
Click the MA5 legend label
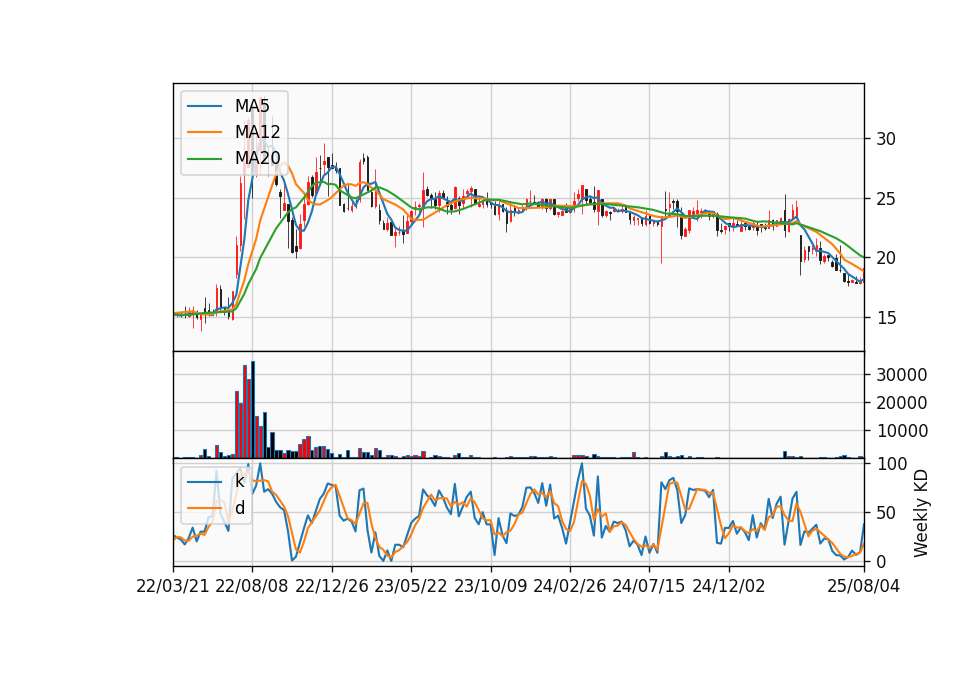pyautogui.click(x=252, y=106)
